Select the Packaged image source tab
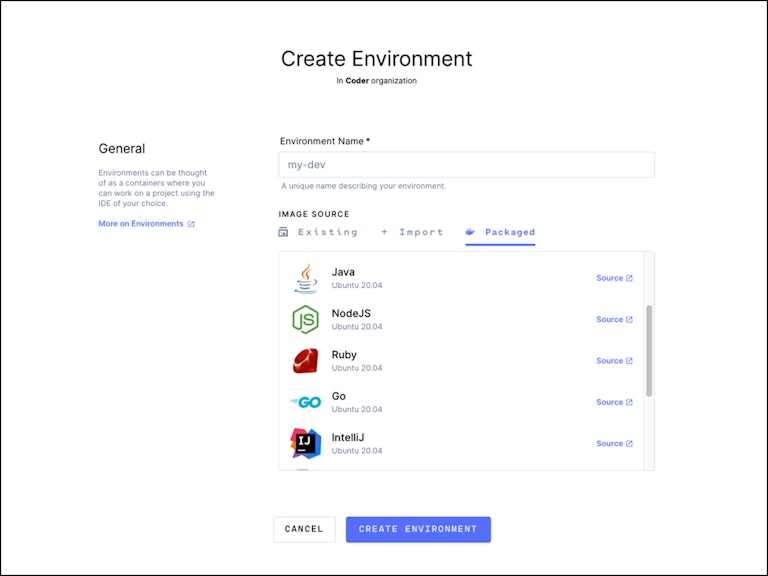The width and height of the screenshot is (768, 576). (x=500, y=232)
